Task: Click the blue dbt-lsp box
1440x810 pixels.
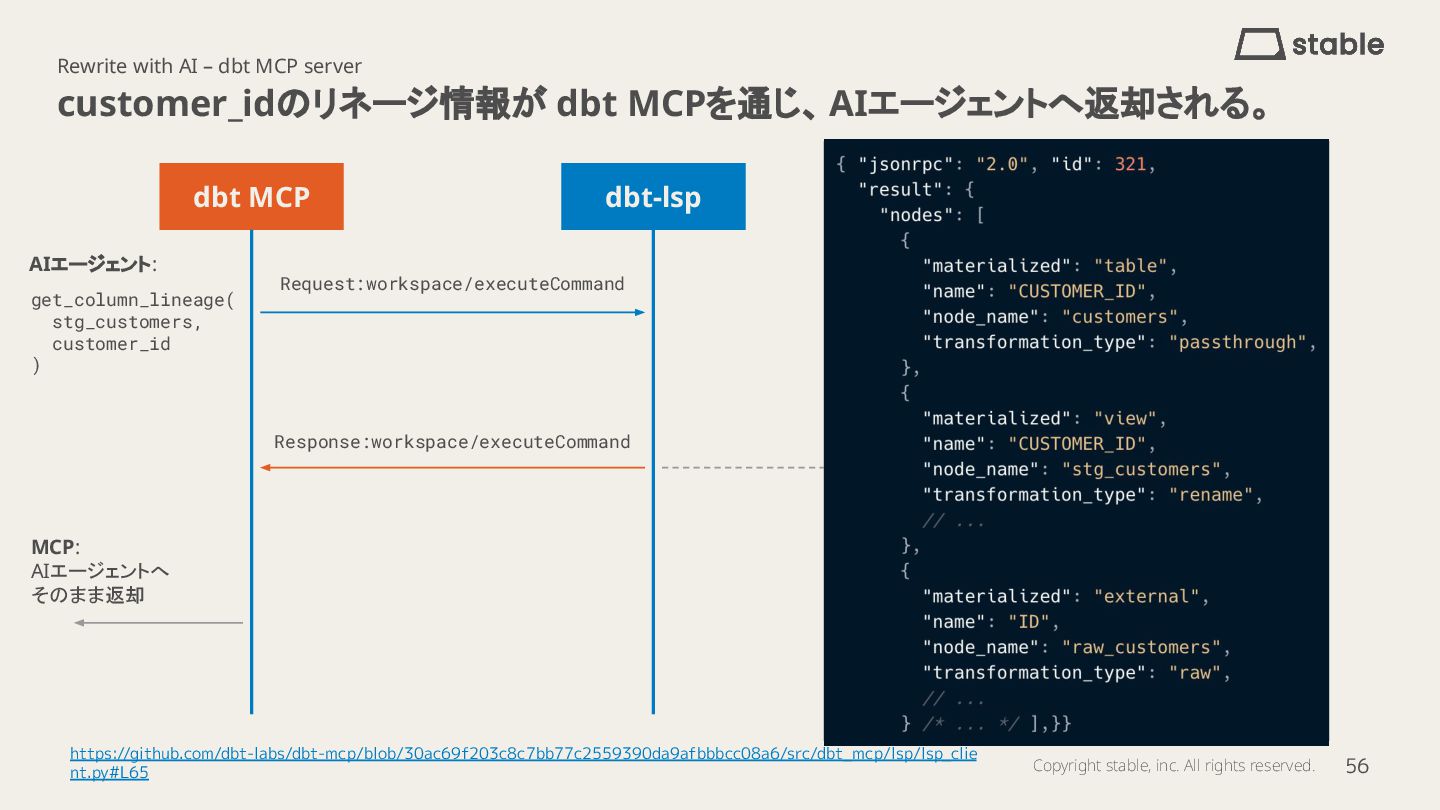Action: pyautogui.click(x=653, y=197)
